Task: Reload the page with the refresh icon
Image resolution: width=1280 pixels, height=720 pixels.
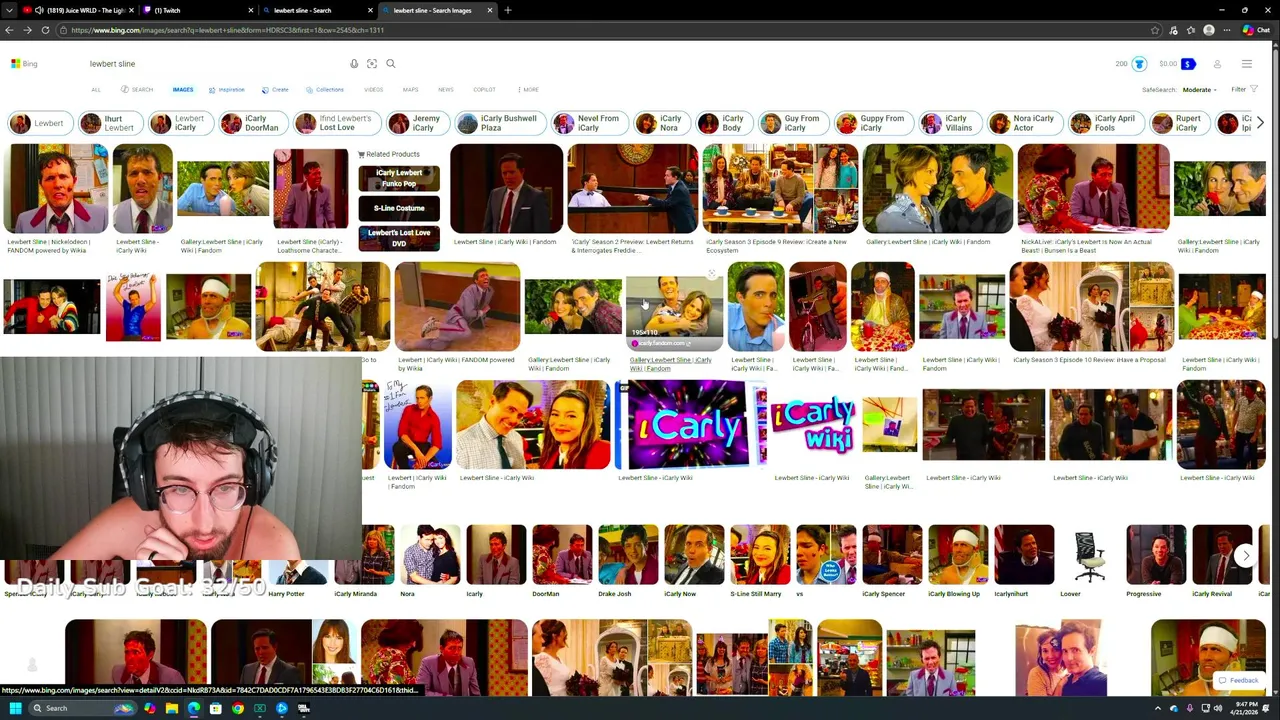Action: click(45, 30)
